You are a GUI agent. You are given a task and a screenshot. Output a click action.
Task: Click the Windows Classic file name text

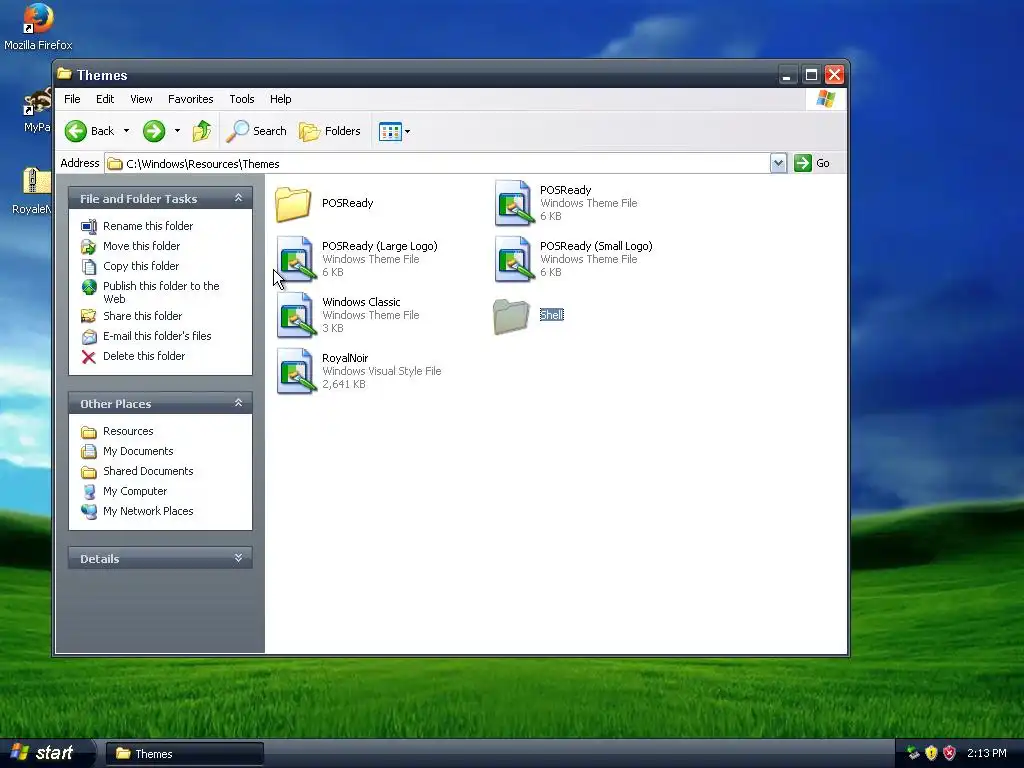pos(361,302)
